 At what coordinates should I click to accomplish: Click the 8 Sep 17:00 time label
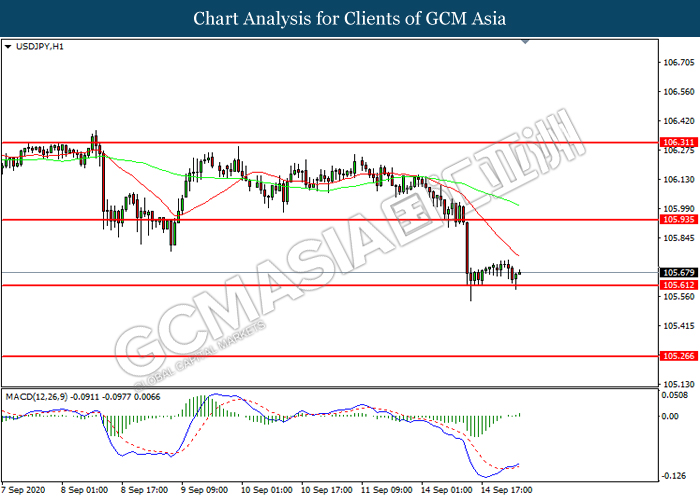tap(145, 490)
